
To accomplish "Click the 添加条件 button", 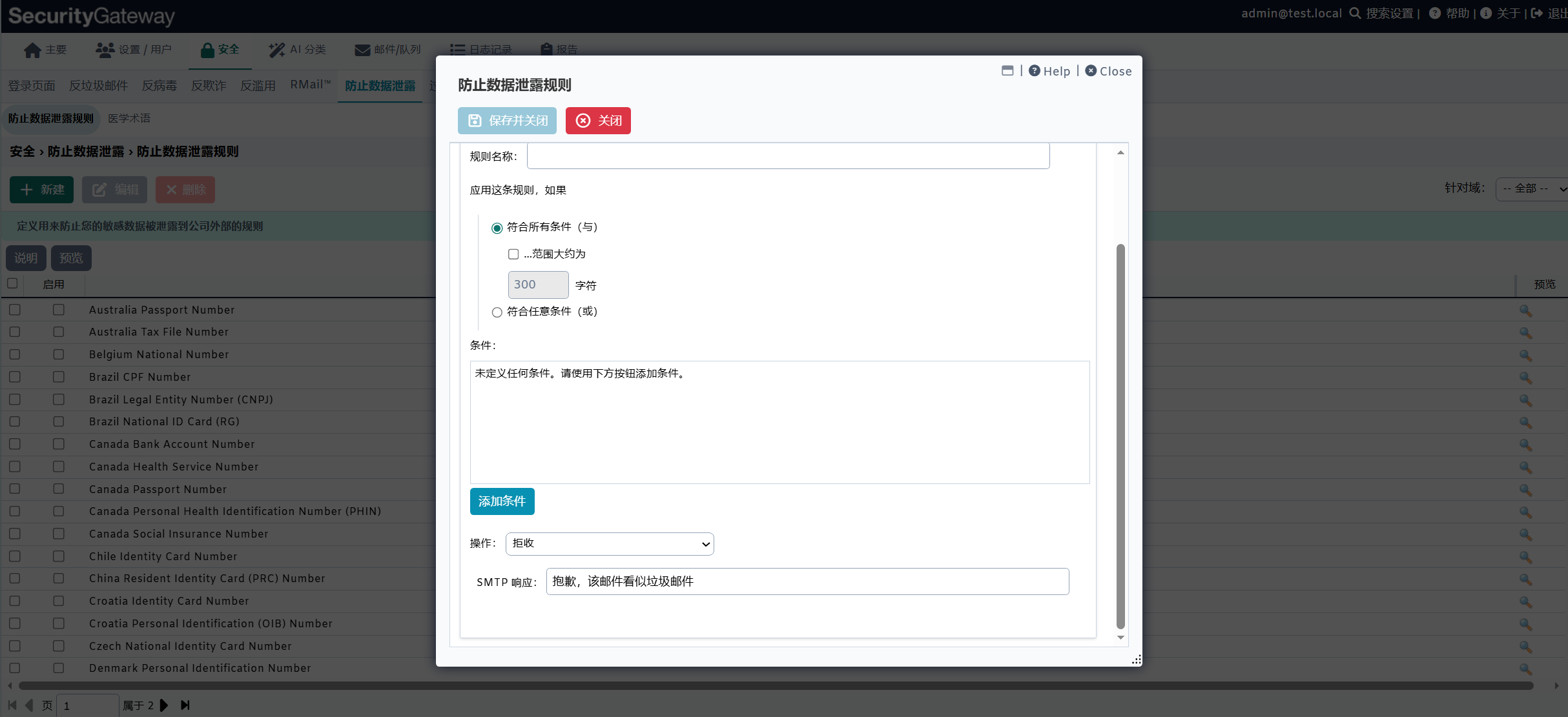I will [x=502, y=501].
